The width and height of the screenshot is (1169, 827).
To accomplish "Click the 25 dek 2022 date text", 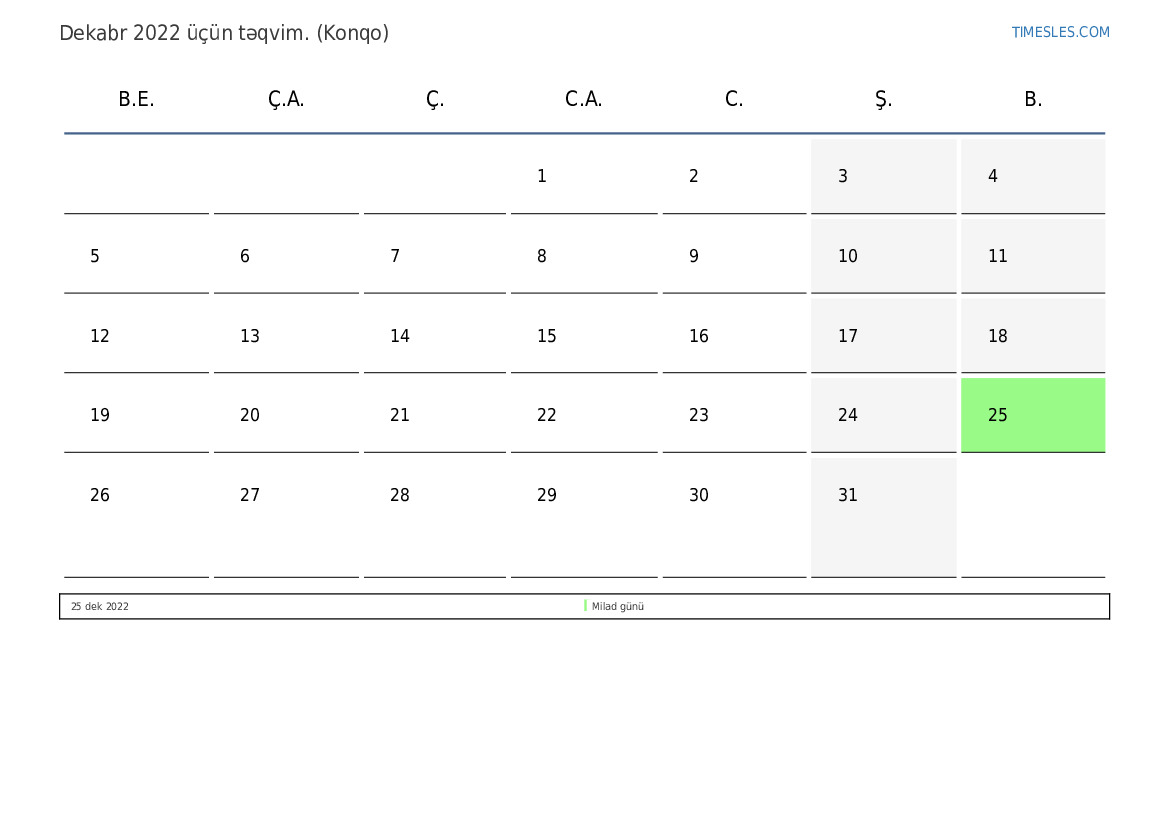I will click(x=99, y=607).
